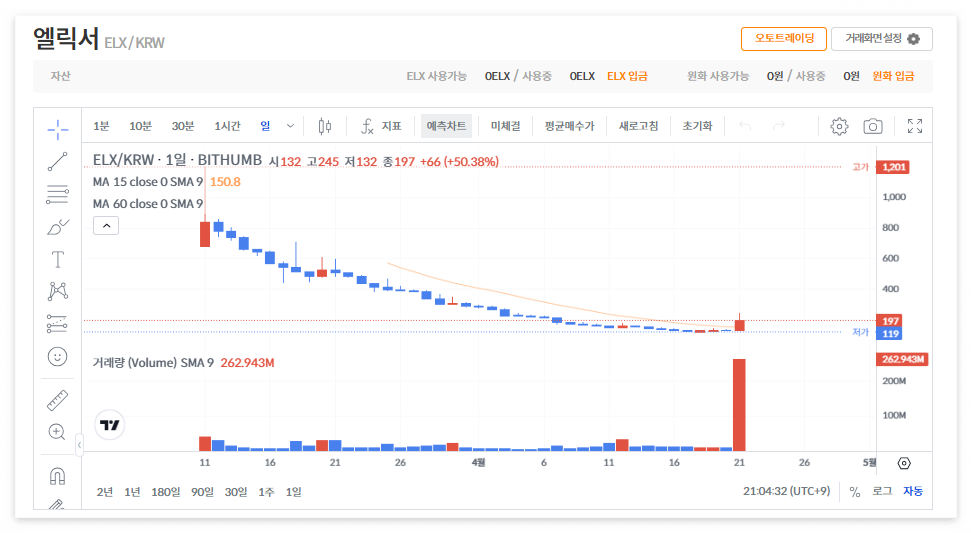Click 새로고침 to refresh the chart
The width and height of the screenshot is (972, 533).
638,126
